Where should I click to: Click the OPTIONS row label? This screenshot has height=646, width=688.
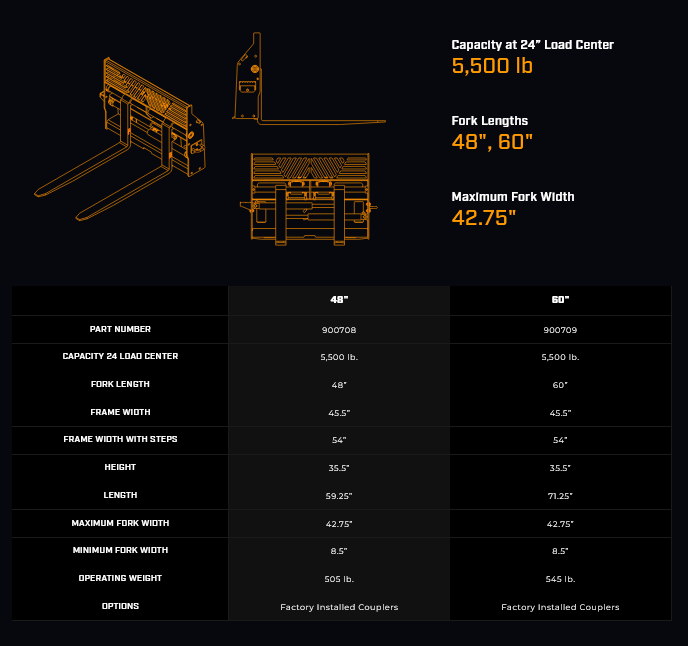pos(120,606)
